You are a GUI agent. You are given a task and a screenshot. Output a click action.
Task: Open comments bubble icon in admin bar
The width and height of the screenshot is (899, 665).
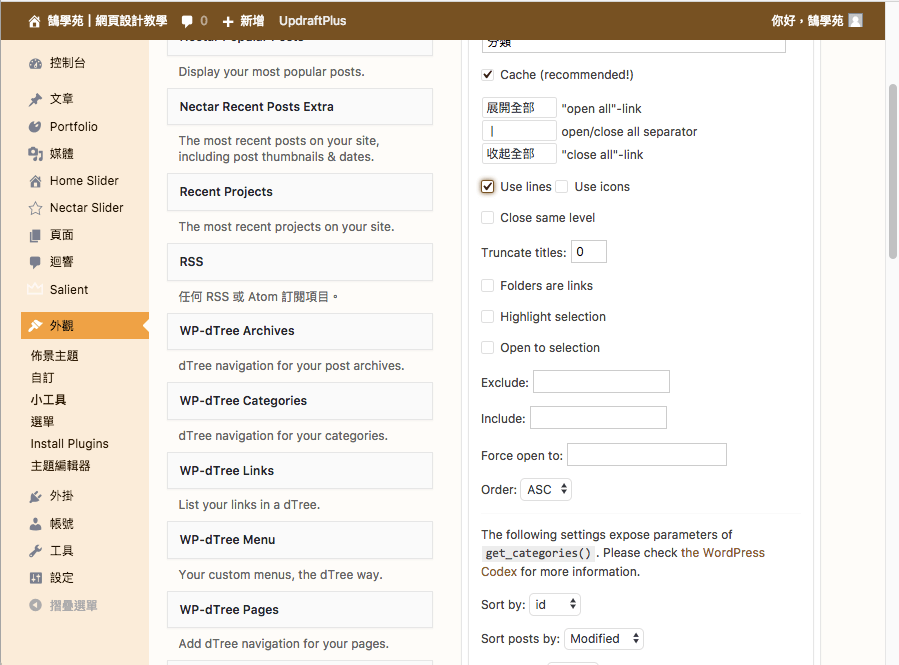click(187, 21)
